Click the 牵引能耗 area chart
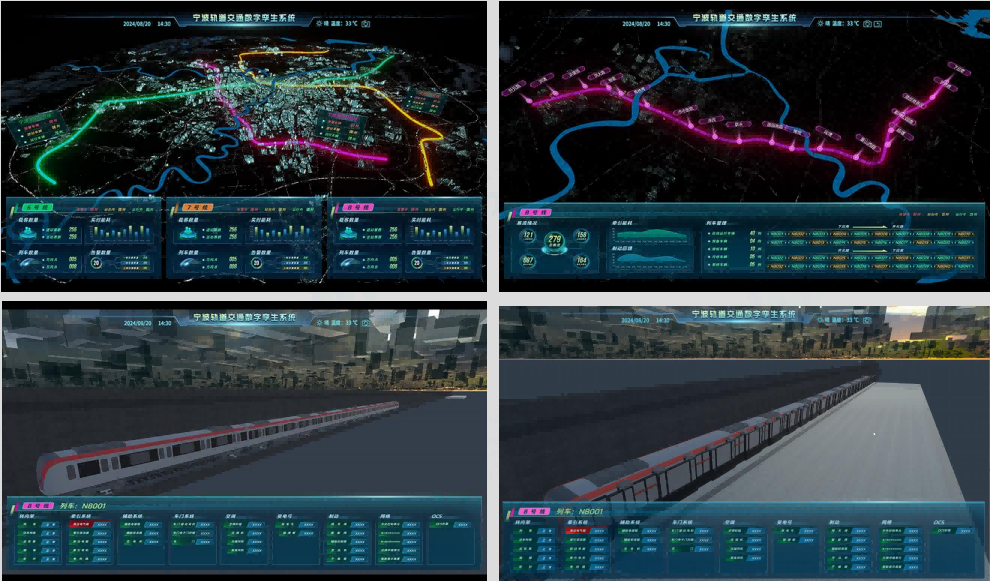Screen dimensions: 990x581 (650, 236)
